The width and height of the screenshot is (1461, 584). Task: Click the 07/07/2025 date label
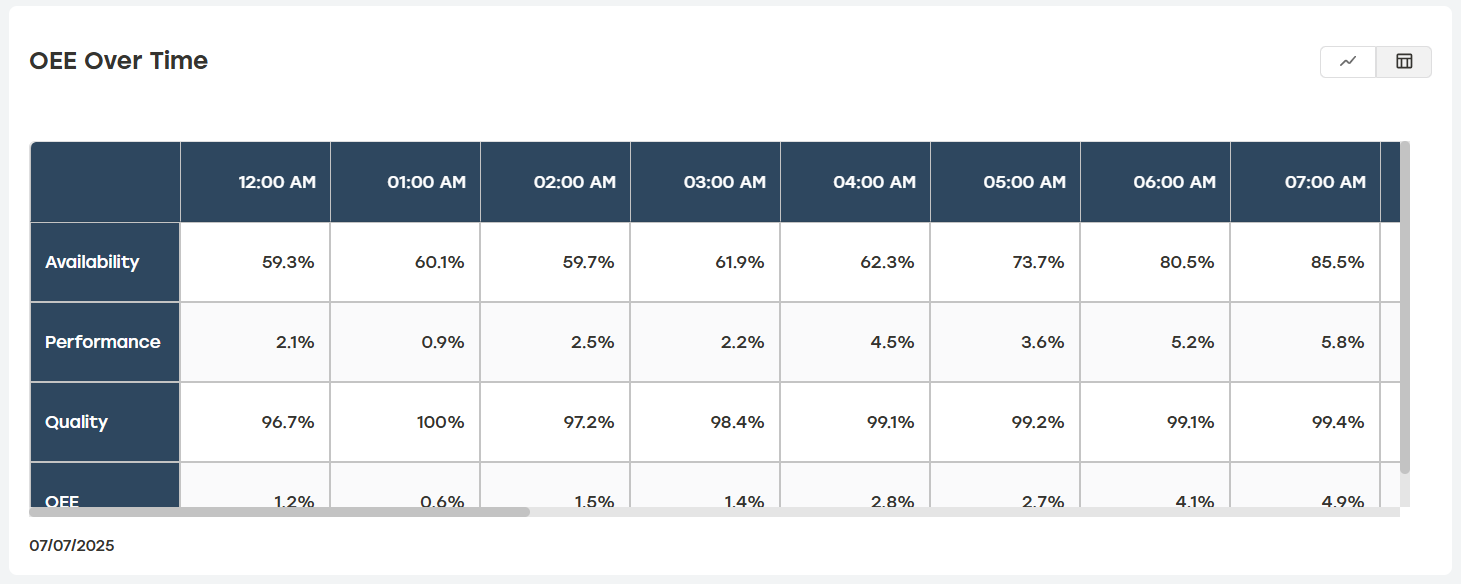tap(72, 546)
